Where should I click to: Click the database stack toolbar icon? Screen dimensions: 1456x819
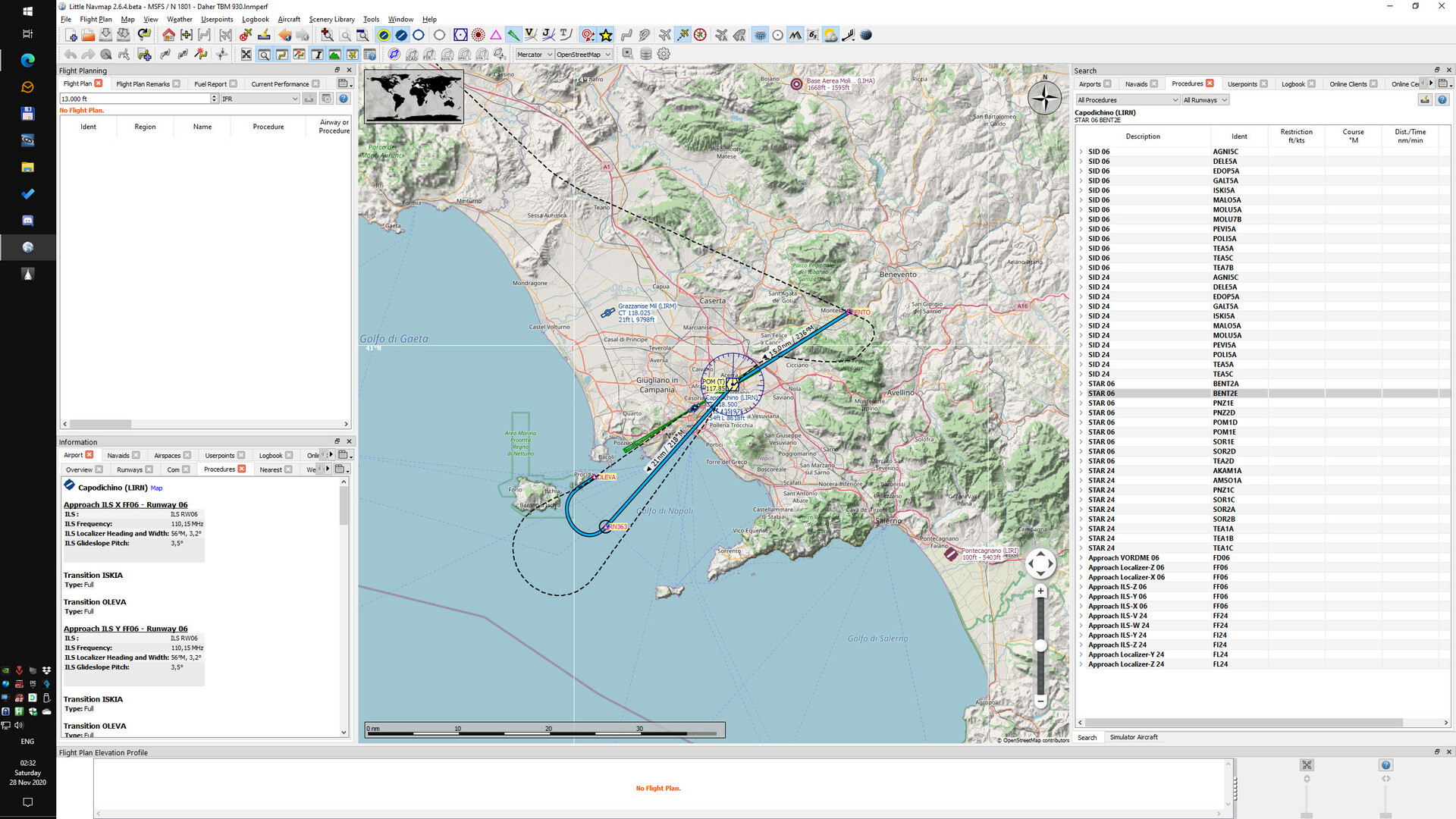(x=646, y=54)
